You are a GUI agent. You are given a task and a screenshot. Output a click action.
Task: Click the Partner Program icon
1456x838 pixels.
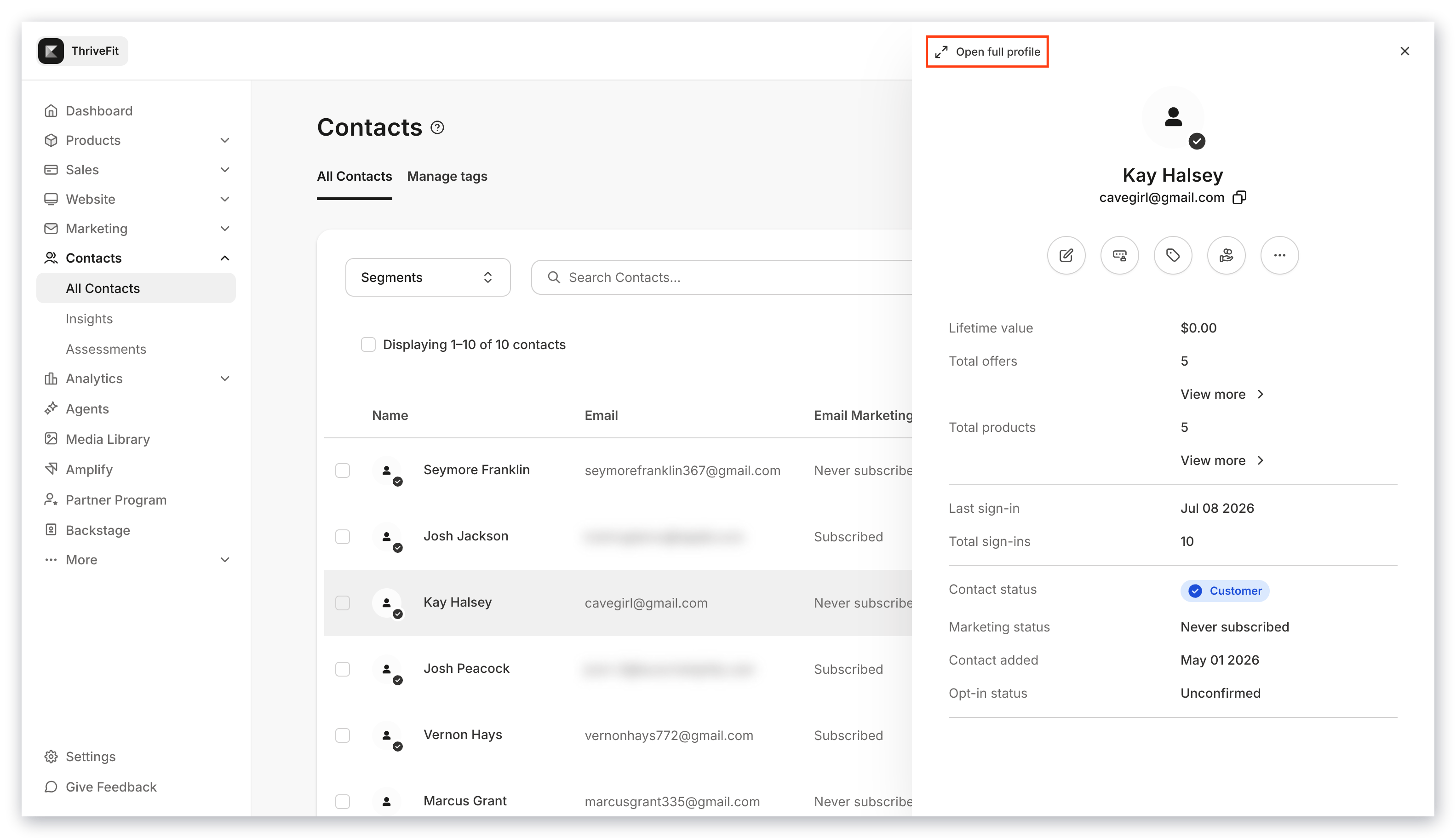pos(51,499)
